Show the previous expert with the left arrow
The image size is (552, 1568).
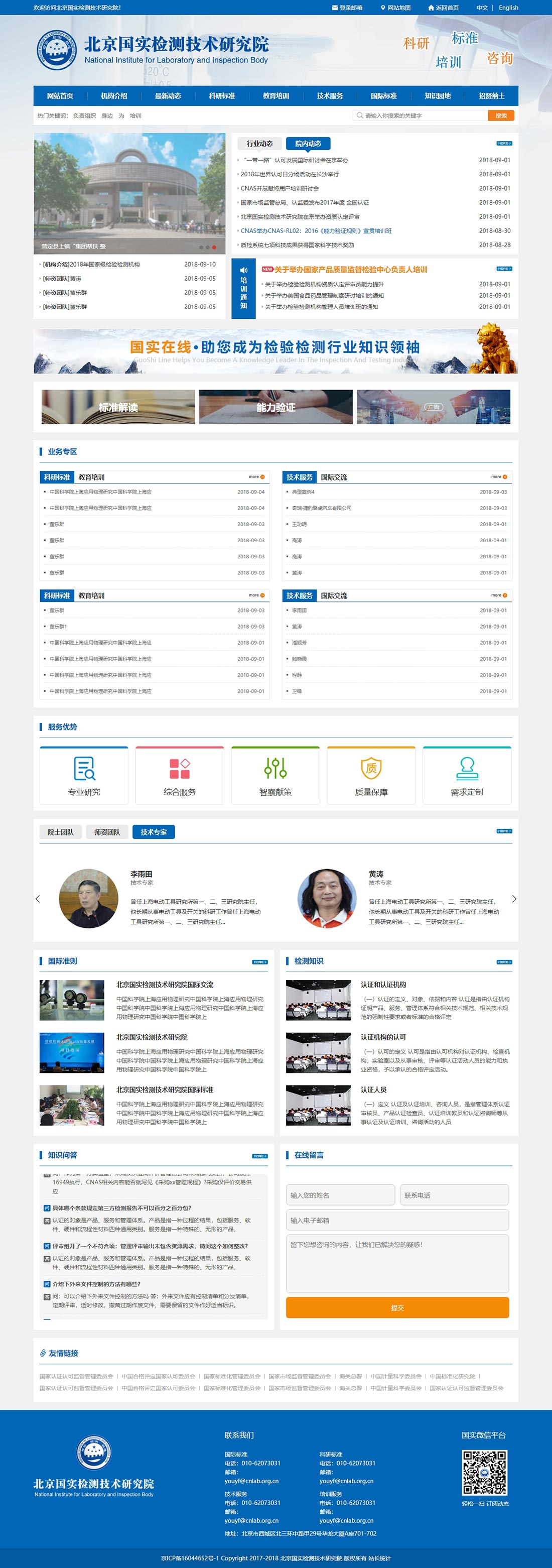38,898
